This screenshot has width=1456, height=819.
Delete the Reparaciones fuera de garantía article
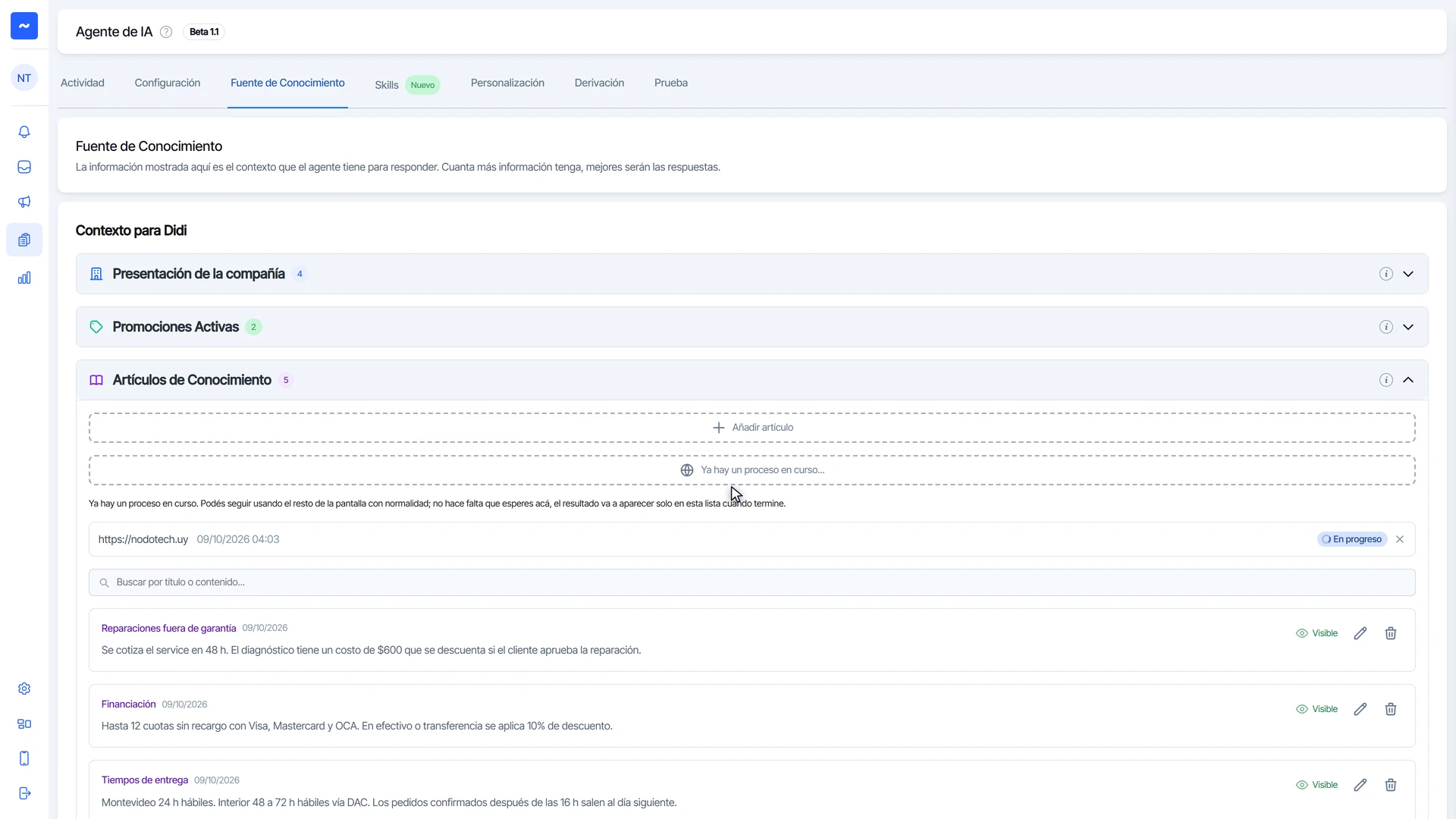click(x=1391, y=633)
